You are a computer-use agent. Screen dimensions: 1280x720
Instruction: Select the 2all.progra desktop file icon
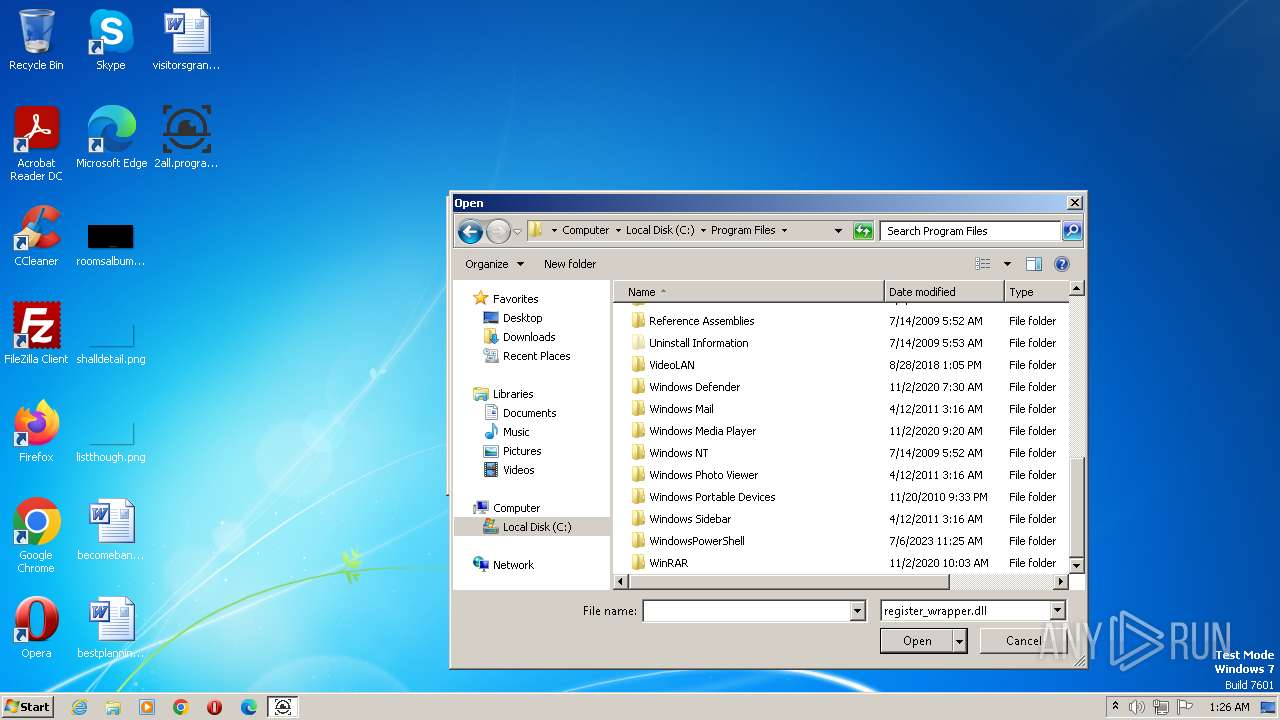pyautogui.click(x=186, y=138)
